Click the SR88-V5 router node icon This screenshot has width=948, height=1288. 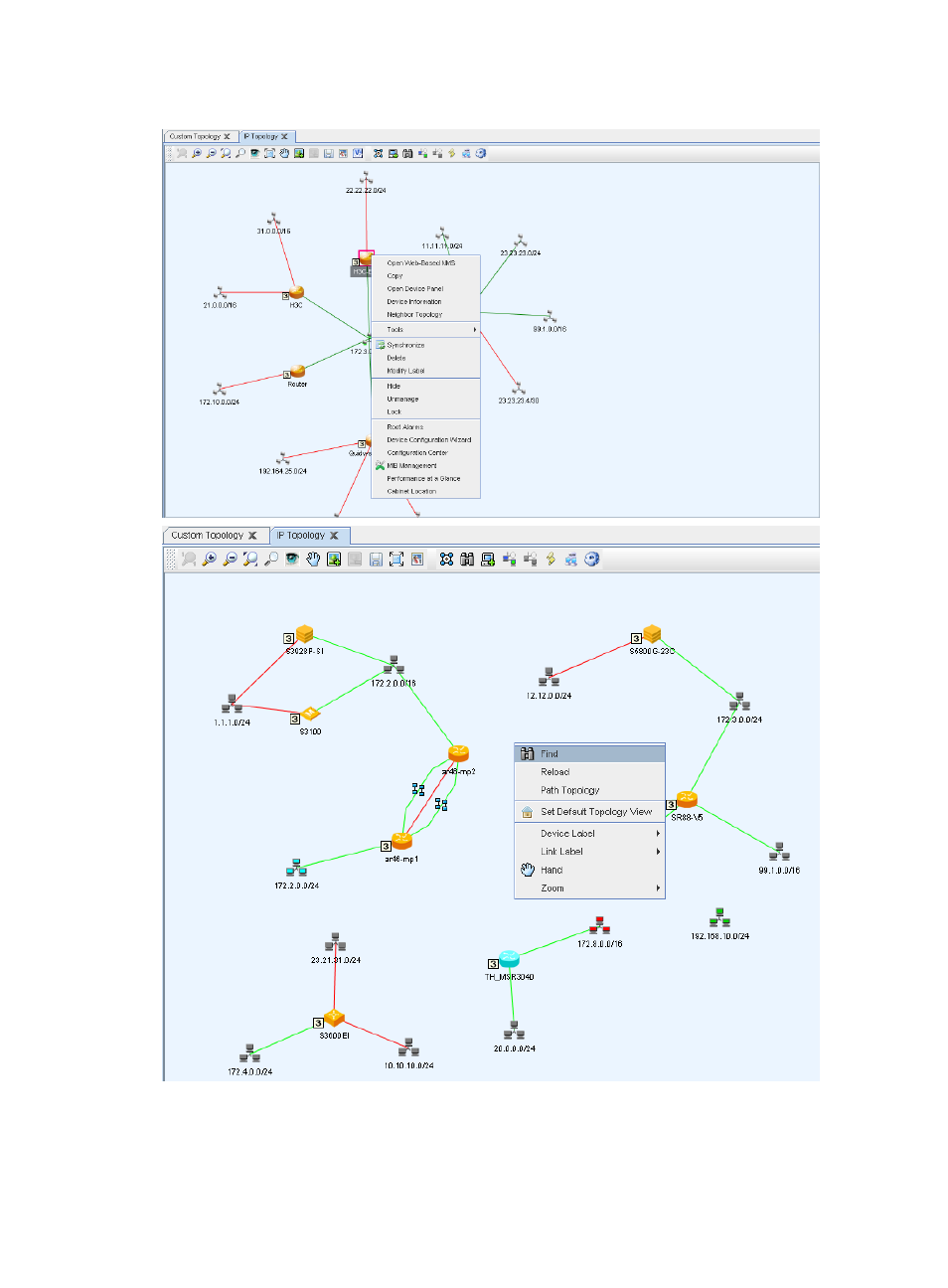[687, 800]
